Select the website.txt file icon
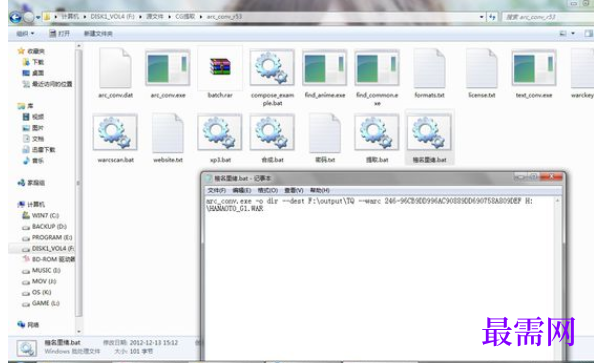Image resolution: width=594 pixels, height=363 pixels. 168,133
